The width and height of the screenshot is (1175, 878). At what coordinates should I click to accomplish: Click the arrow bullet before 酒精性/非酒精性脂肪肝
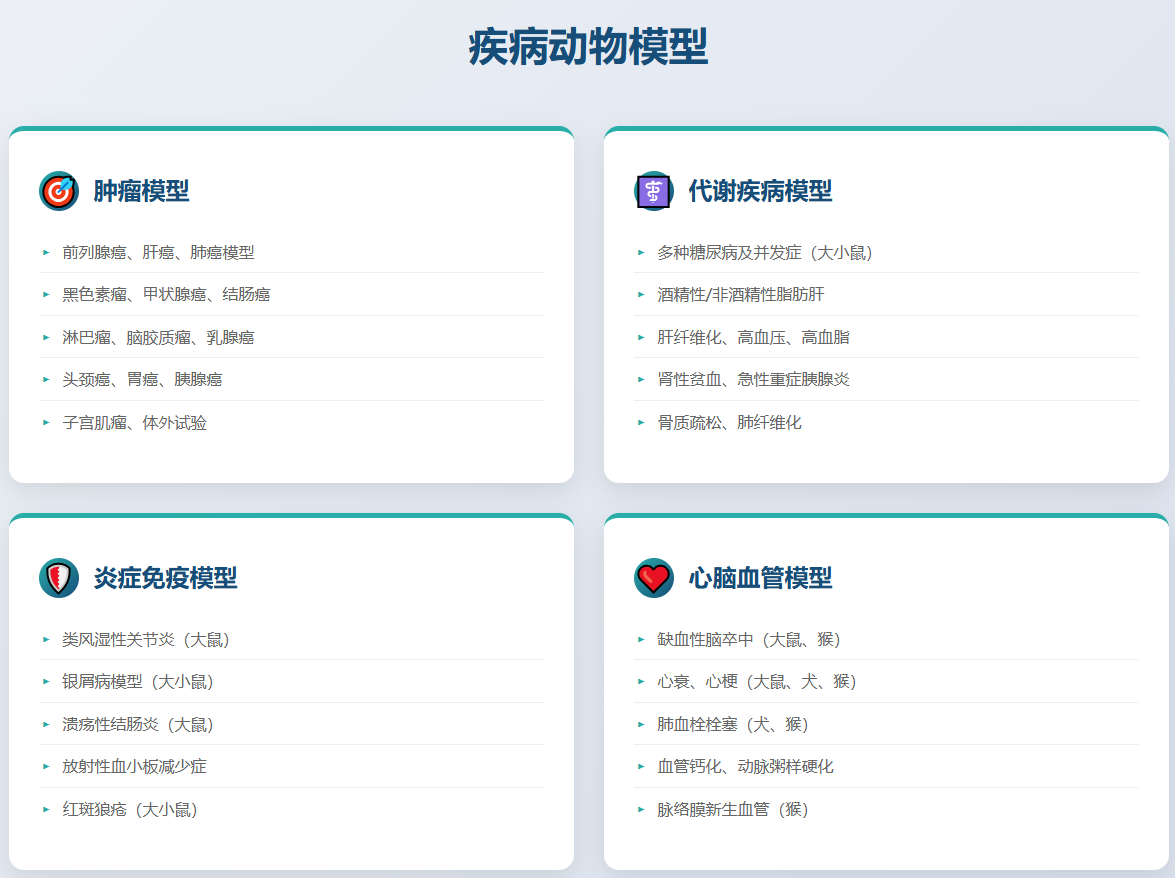point(641,294)
